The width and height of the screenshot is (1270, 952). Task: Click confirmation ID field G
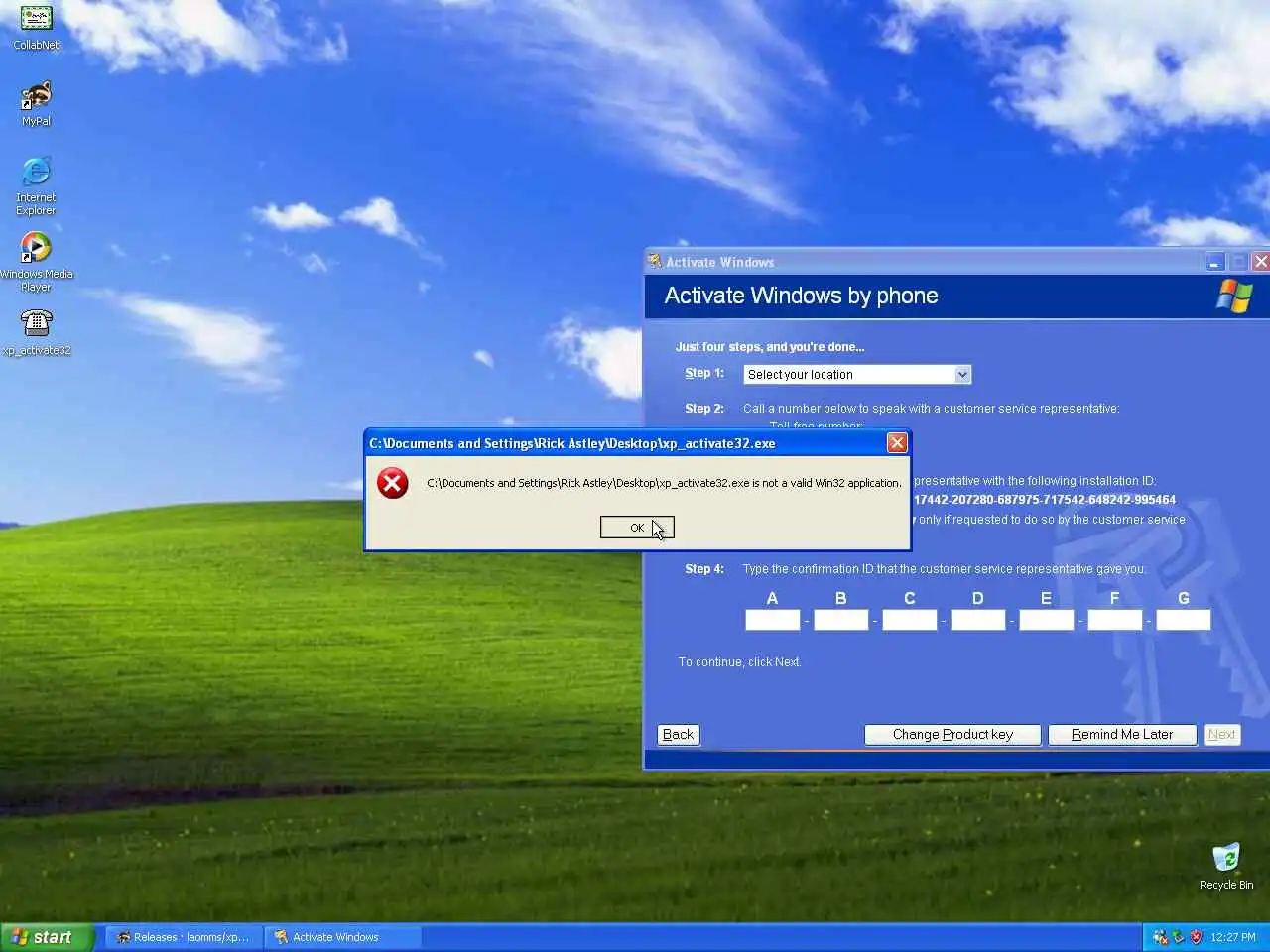pyautogui.click(x=1183, y=620)
